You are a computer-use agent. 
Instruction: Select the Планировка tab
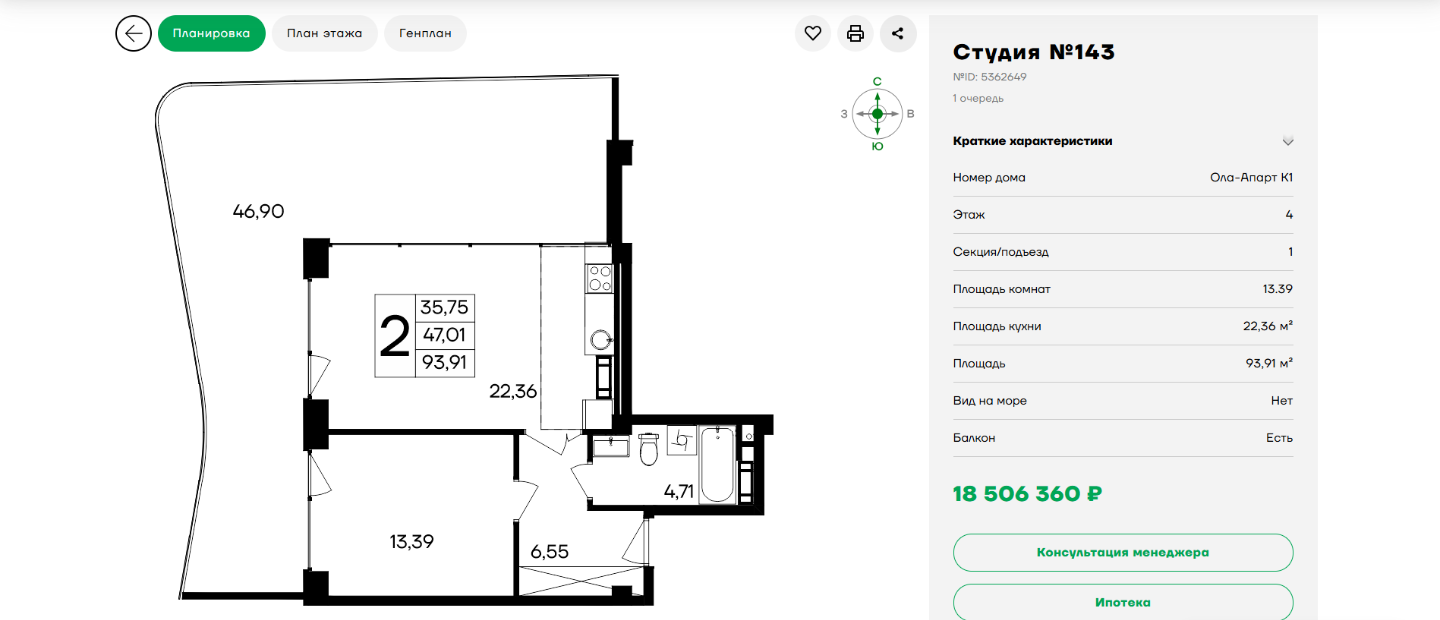[x=211, y=33]
